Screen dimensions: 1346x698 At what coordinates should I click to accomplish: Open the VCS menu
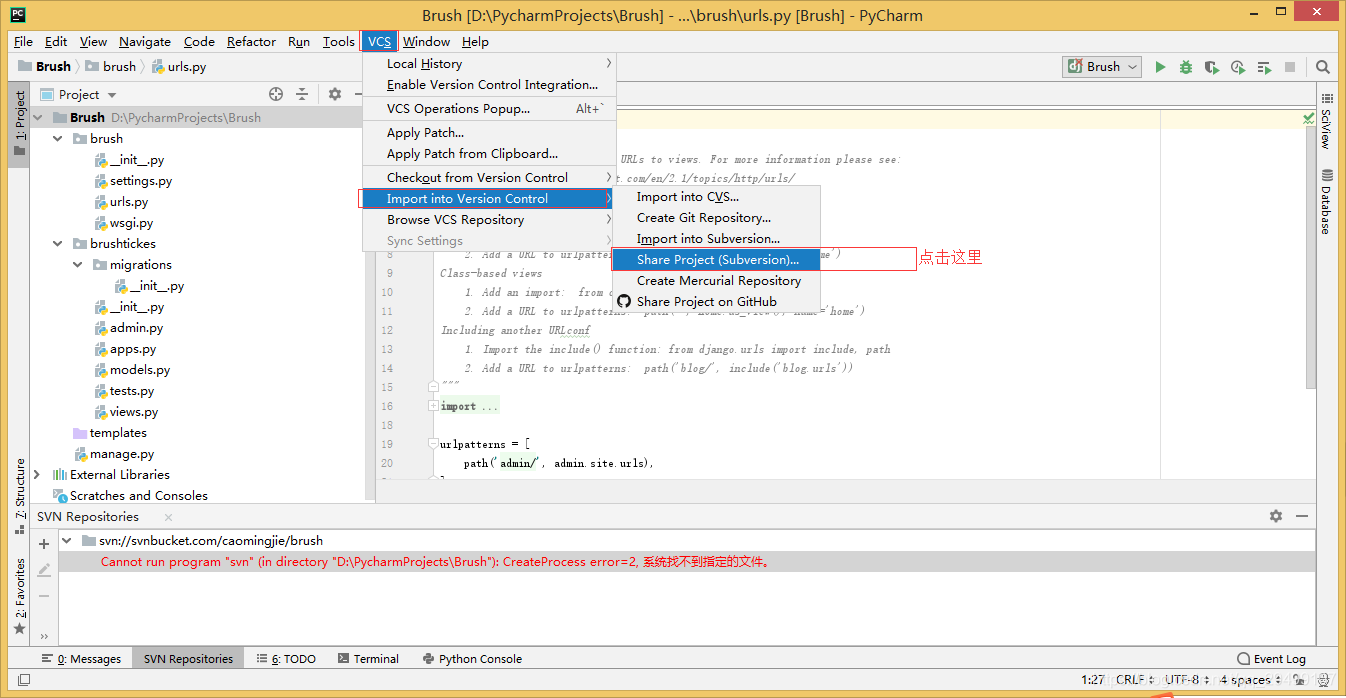[380, 41]
